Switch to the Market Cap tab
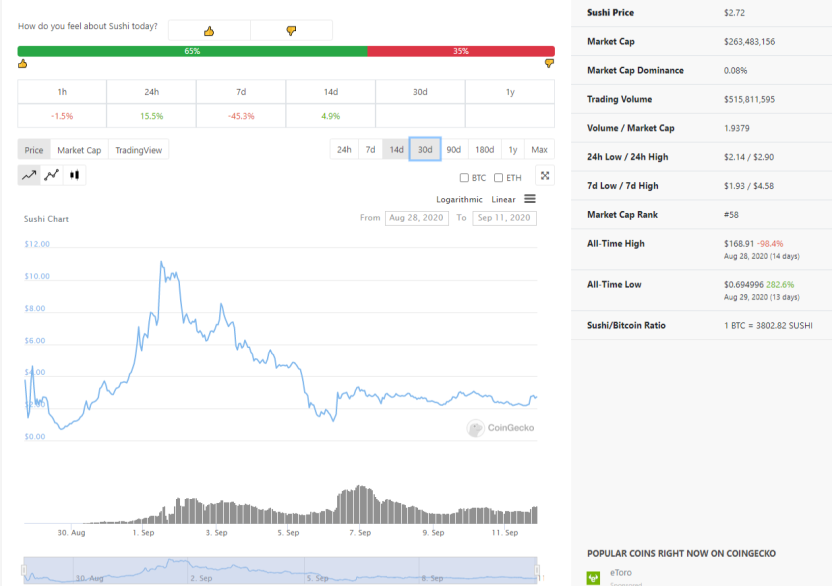Viewport: 832px width, 586px height. 79,150
